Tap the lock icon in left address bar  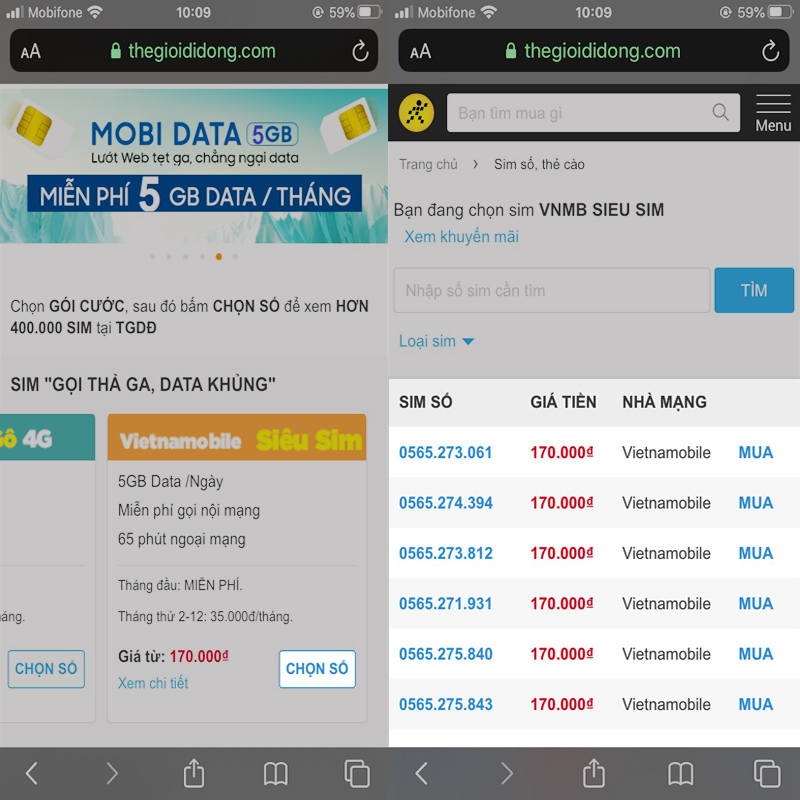(116, 51)
